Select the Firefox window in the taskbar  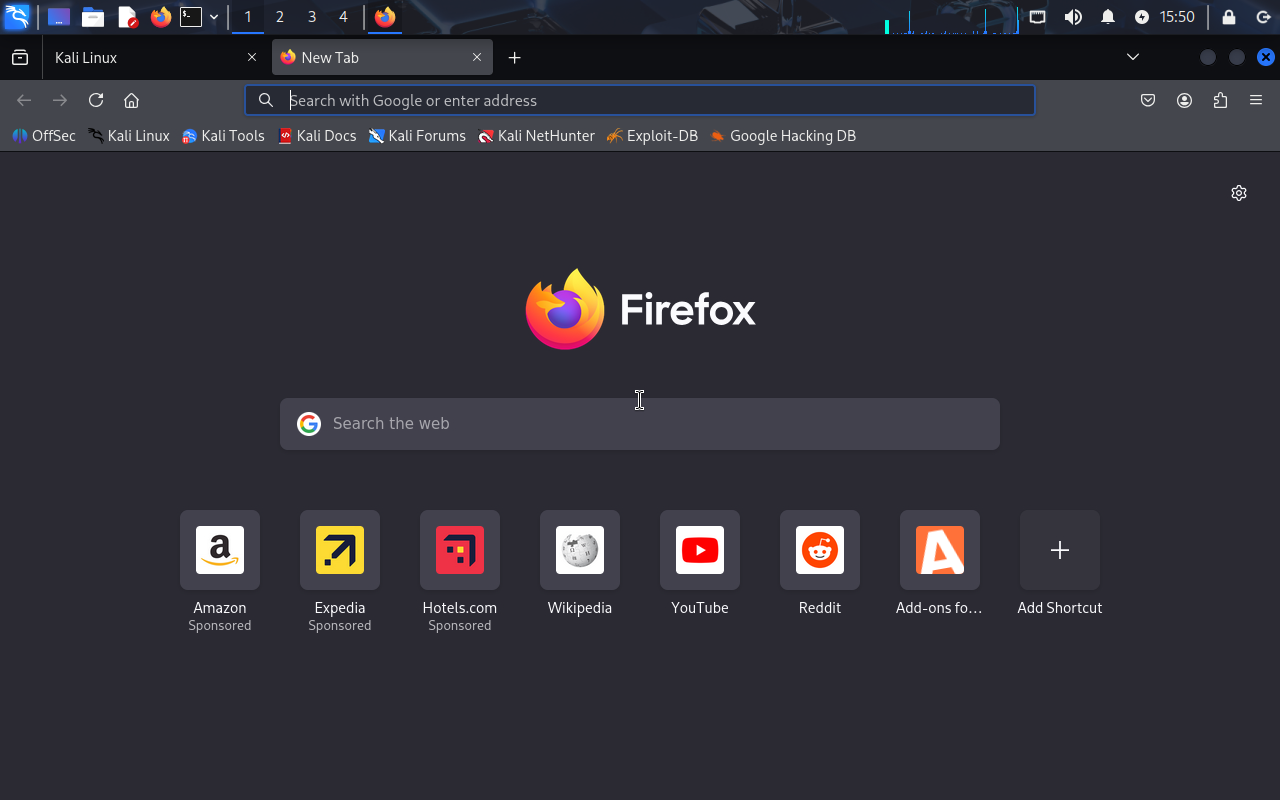tap(385, 17)
